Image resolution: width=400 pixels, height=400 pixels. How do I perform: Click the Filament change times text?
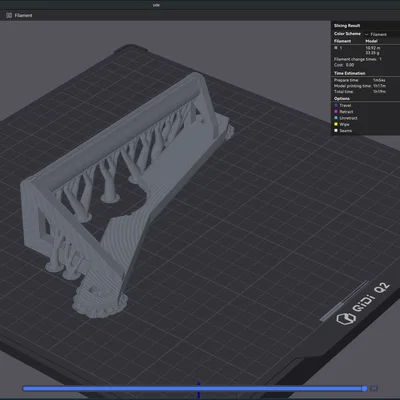pos(358,59)
